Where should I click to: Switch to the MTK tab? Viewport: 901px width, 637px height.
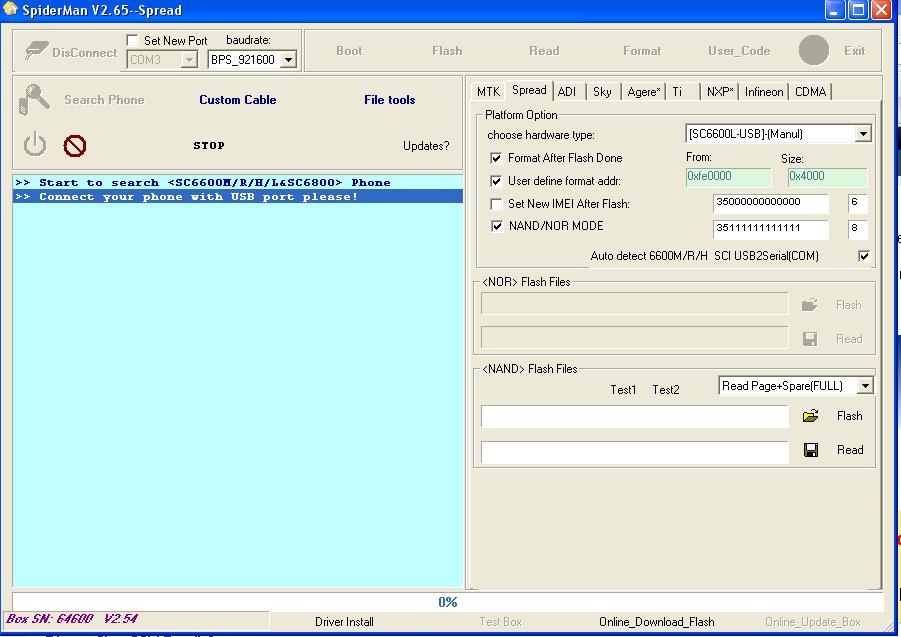point(488,92)
